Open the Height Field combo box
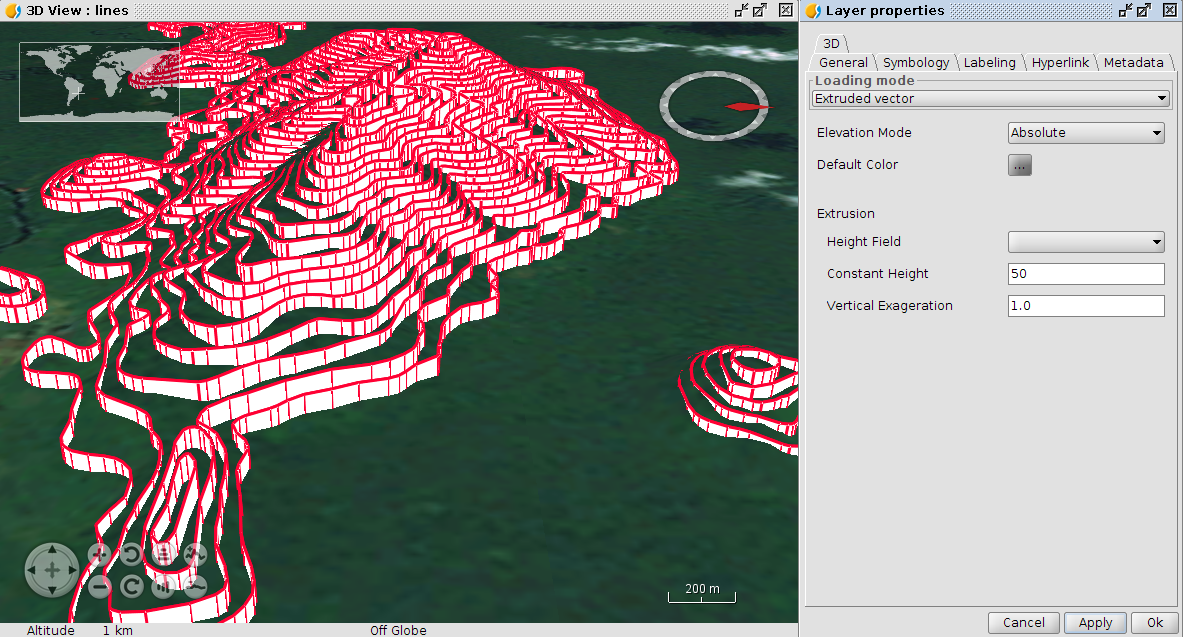 point(1085,242)
